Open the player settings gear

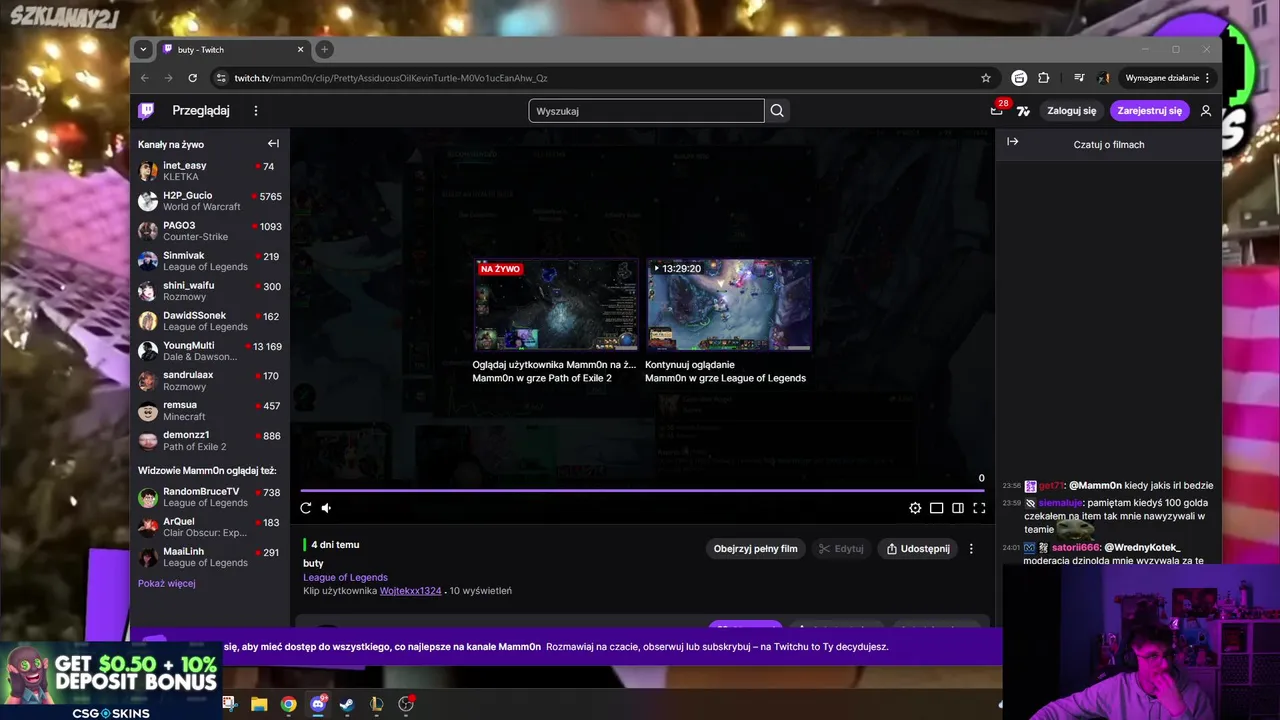tap(915, 508)
